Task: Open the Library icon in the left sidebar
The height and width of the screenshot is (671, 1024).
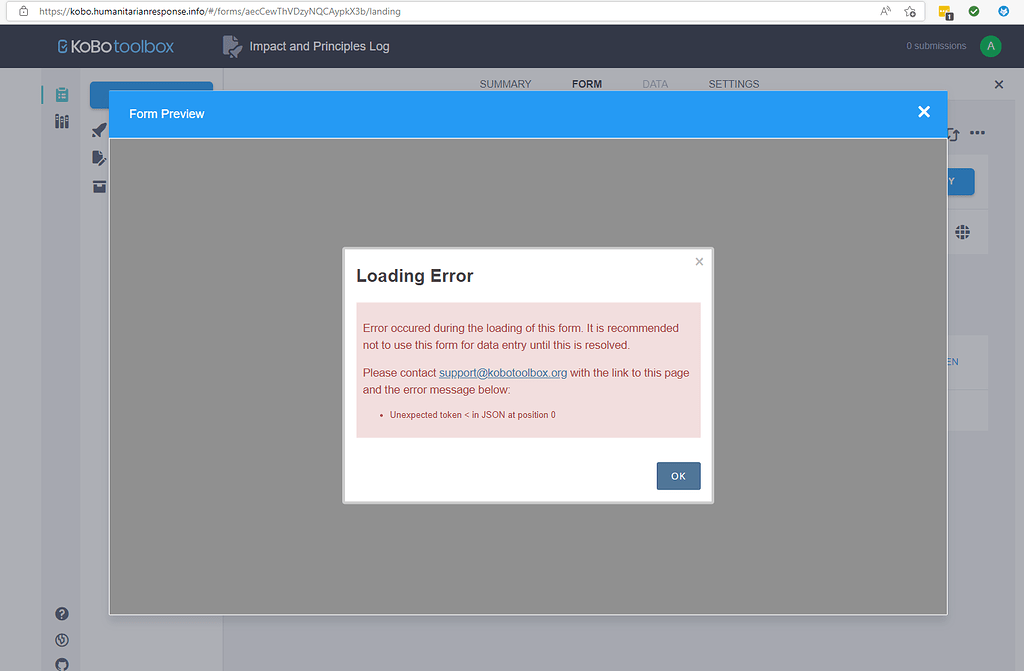Action: [61, 121]
